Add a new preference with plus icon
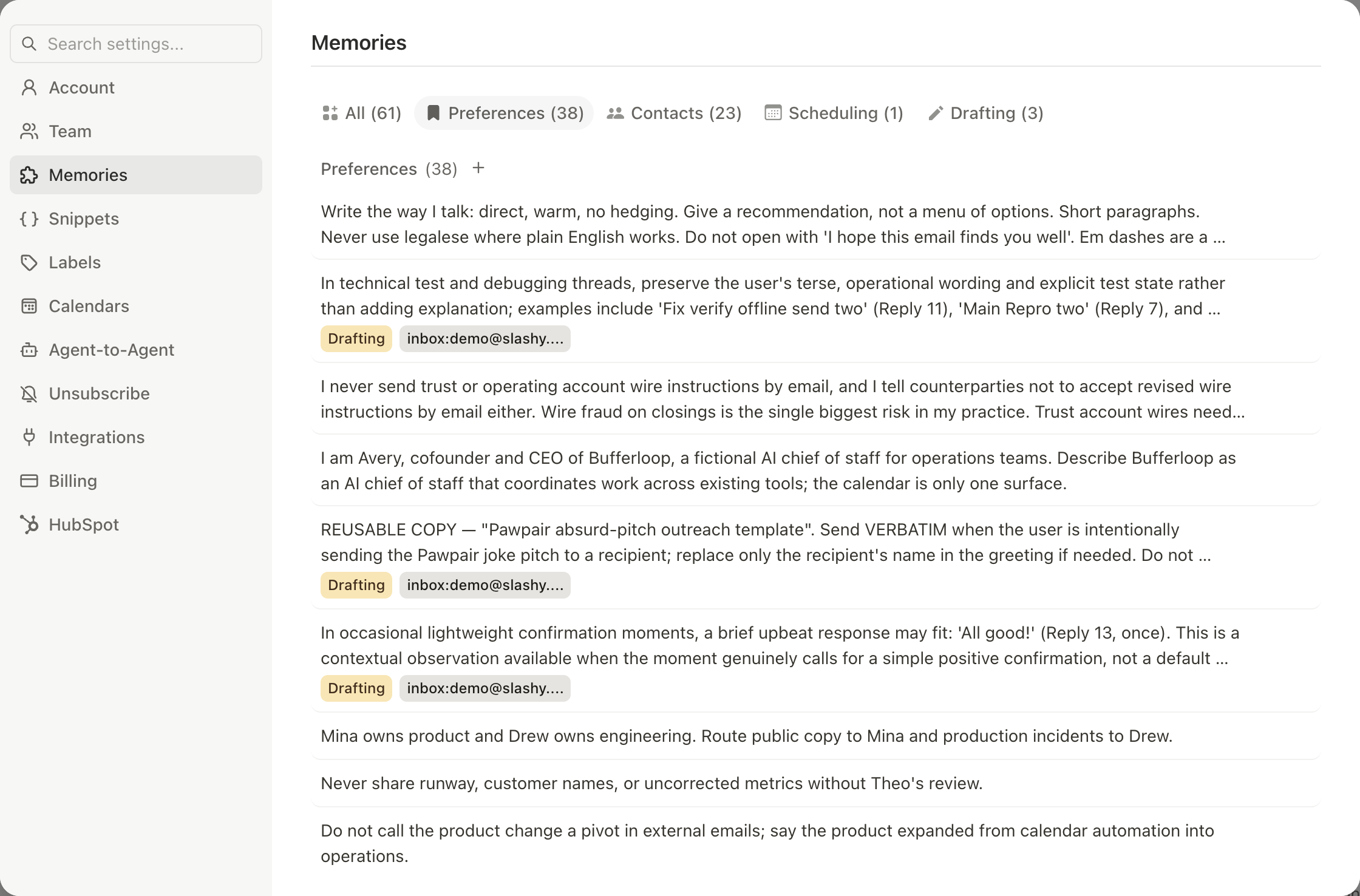Viewport: 1360px width, 896px height. coord(478,168)
